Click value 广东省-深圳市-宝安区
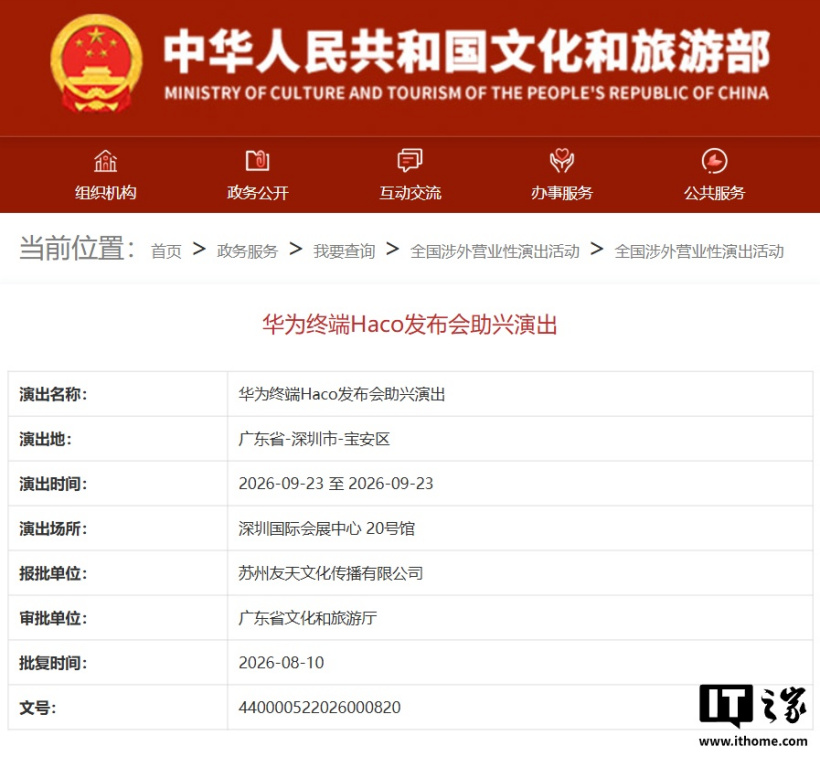The height and width of the screenshot is (757, 820). (x=314, y=439)
